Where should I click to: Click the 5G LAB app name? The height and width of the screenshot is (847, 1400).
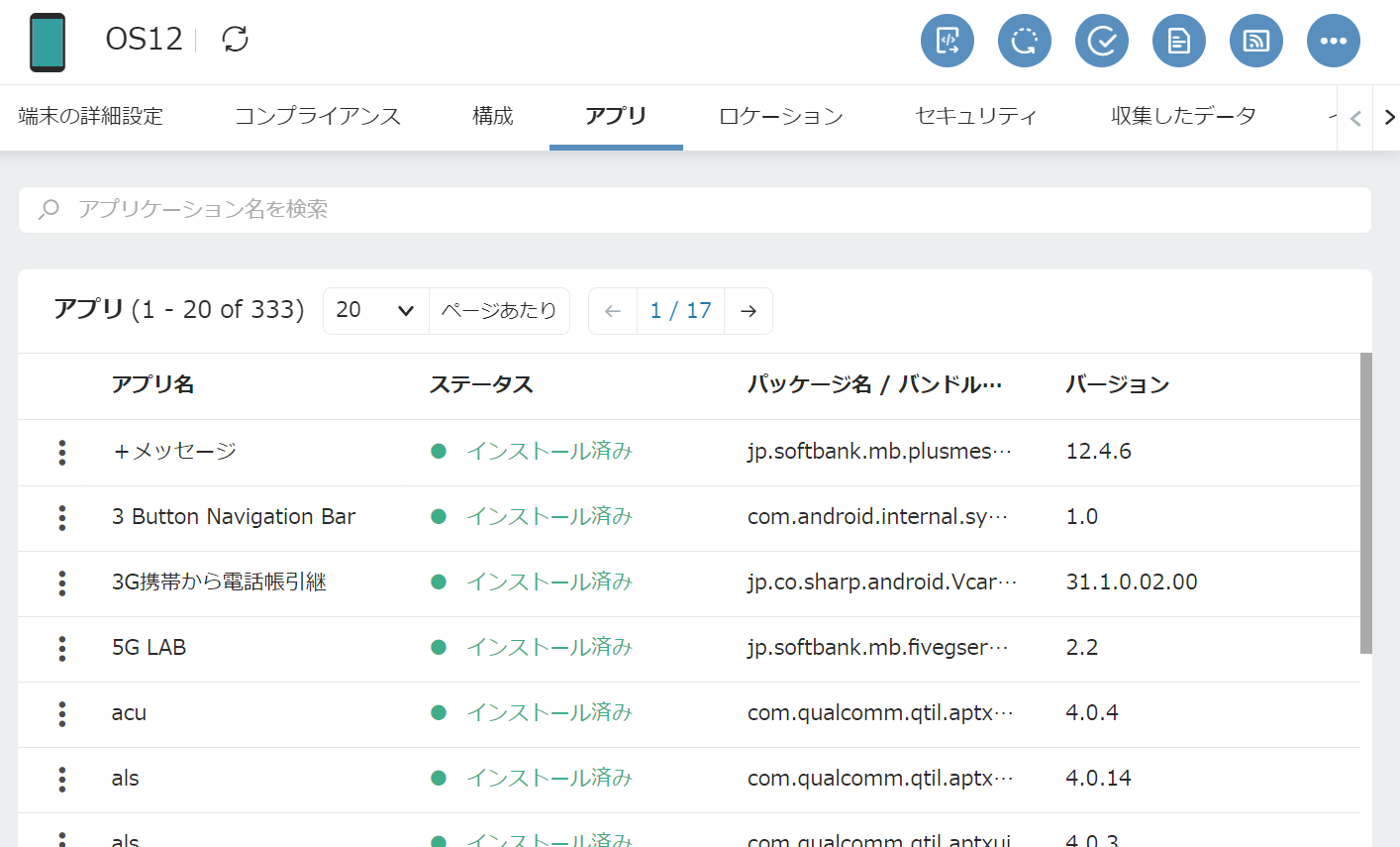149,648
